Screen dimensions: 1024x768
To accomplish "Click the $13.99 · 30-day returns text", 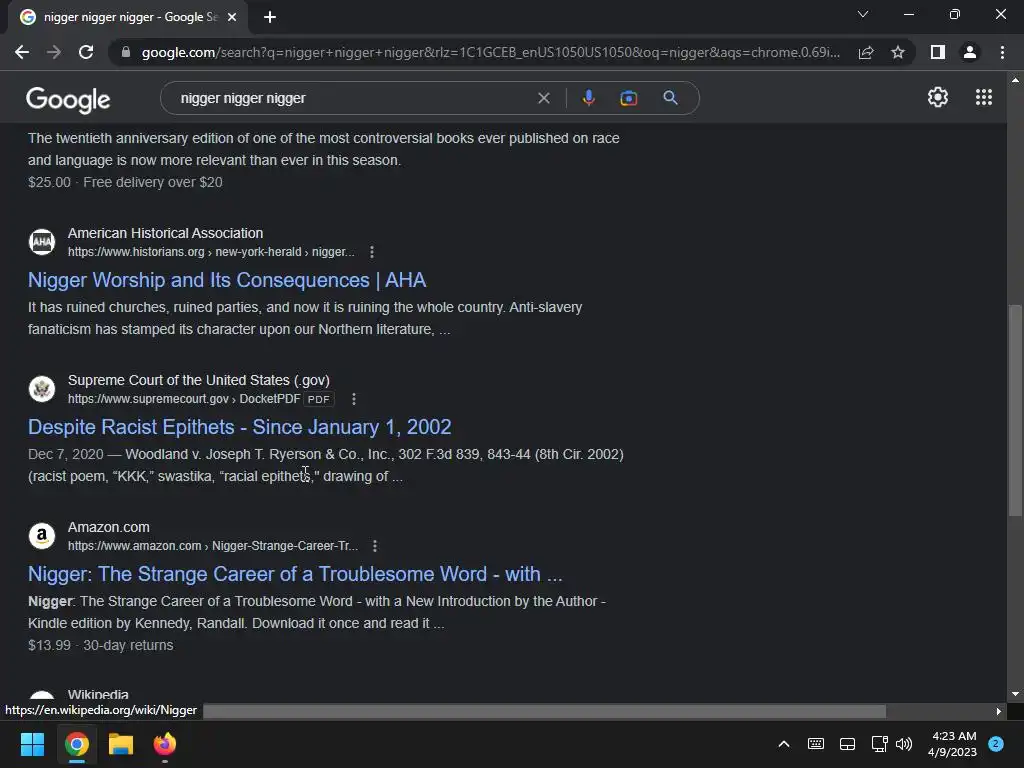I will point(101,645).
